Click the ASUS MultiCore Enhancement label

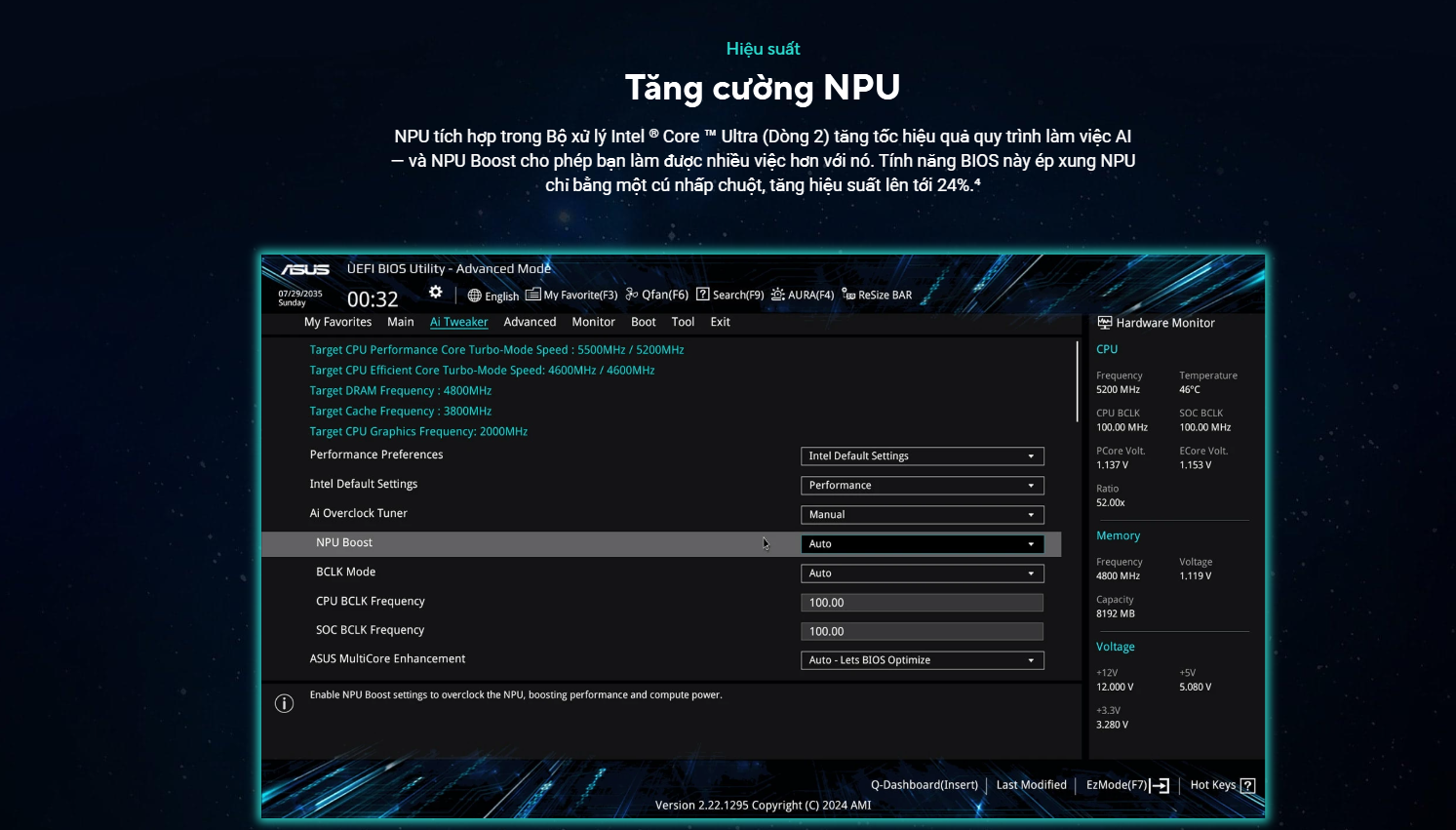[x=388, y=658]
